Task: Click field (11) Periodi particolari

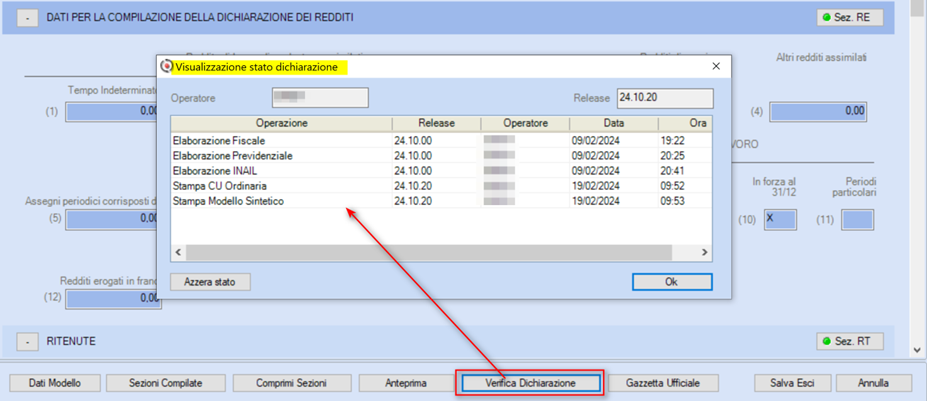Action: coord(857,219)
